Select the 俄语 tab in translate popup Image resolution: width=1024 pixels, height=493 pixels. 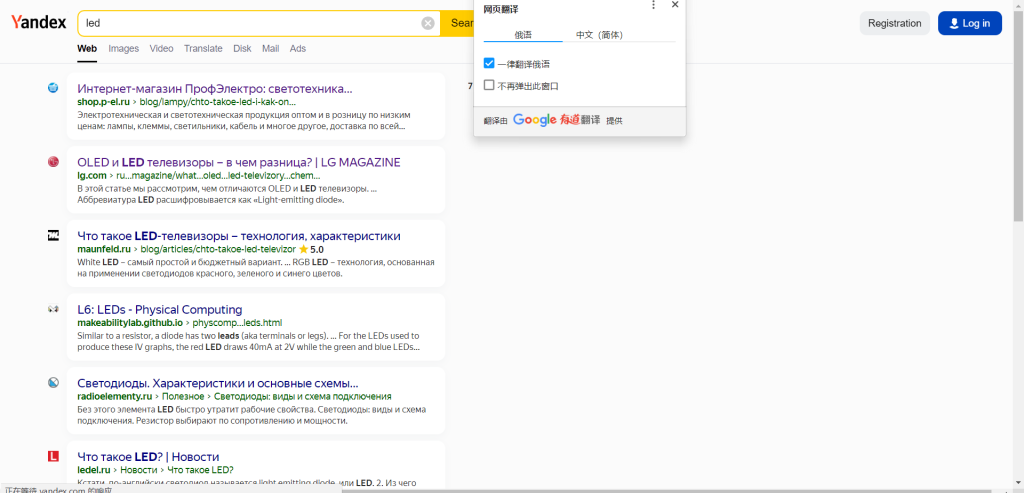(523, 35)
